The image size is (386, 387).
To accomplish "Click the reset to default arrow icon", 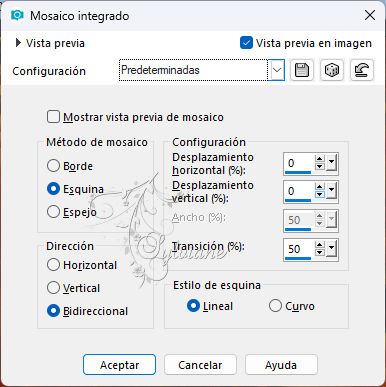I will click(x=362, y=70).
